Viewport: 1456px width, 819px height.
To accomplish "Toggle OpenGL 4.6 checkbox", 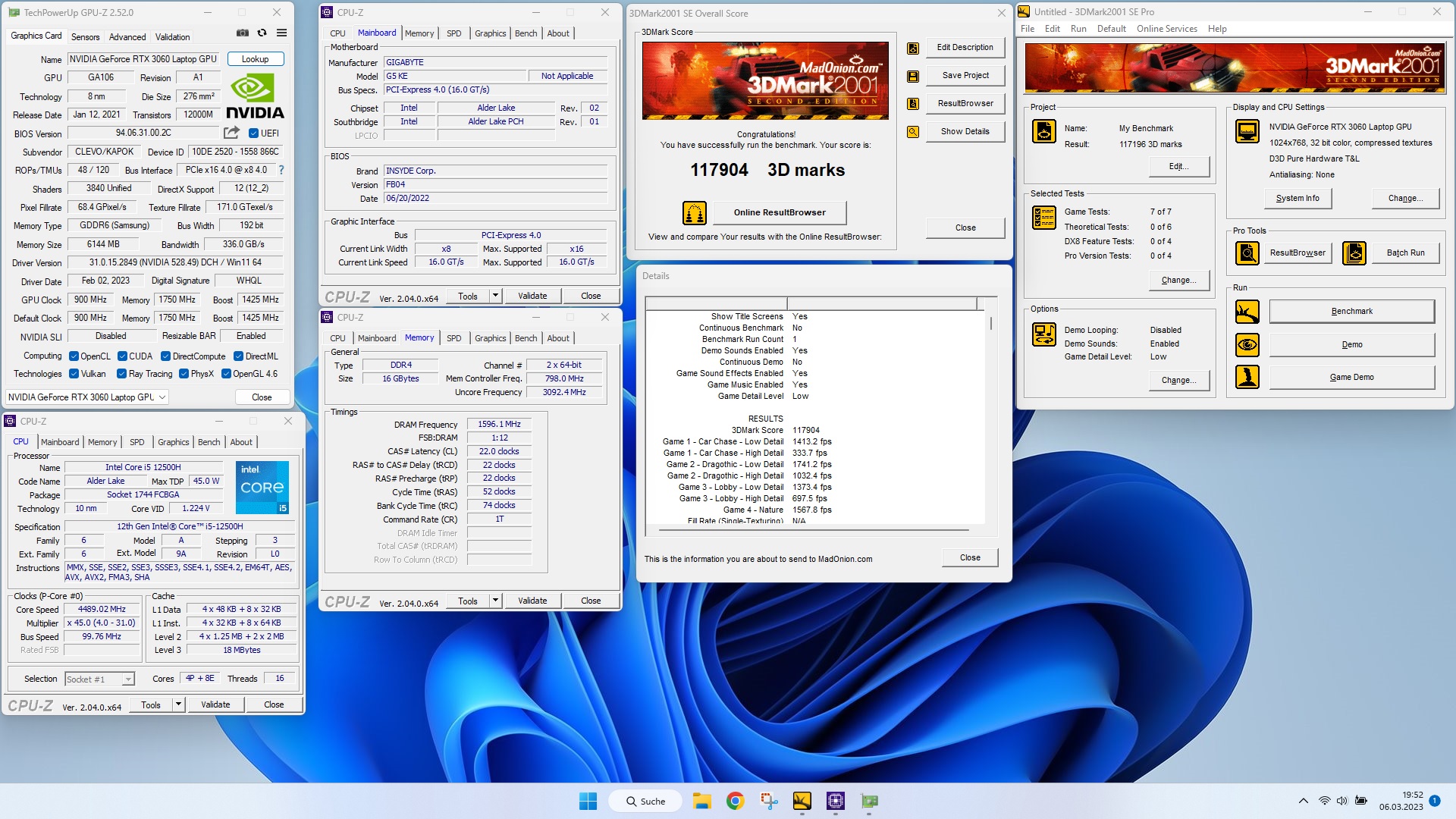I will coord(226,374).
